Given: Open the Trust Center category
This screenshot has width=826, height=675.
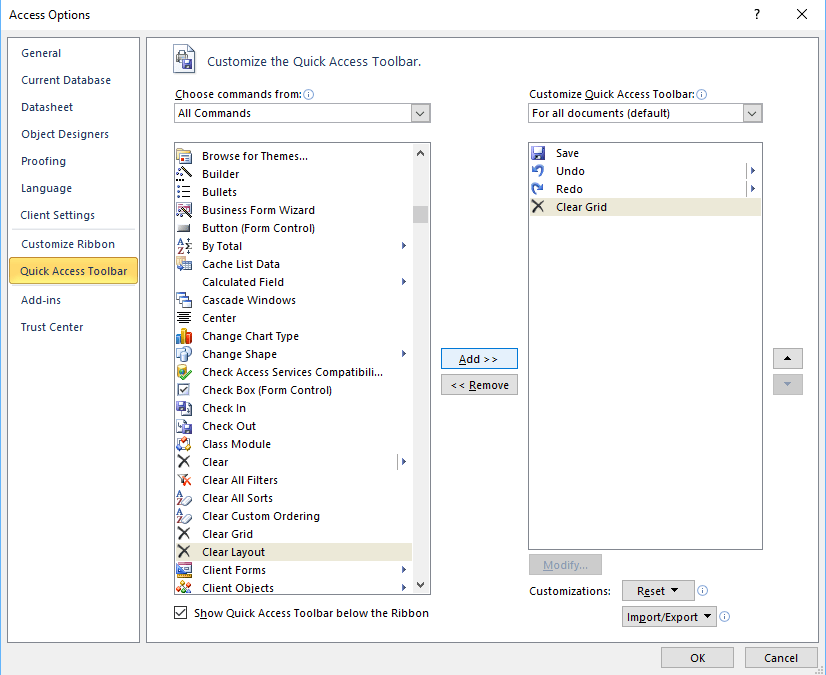Looking at the screenshot, I should 52,327.
